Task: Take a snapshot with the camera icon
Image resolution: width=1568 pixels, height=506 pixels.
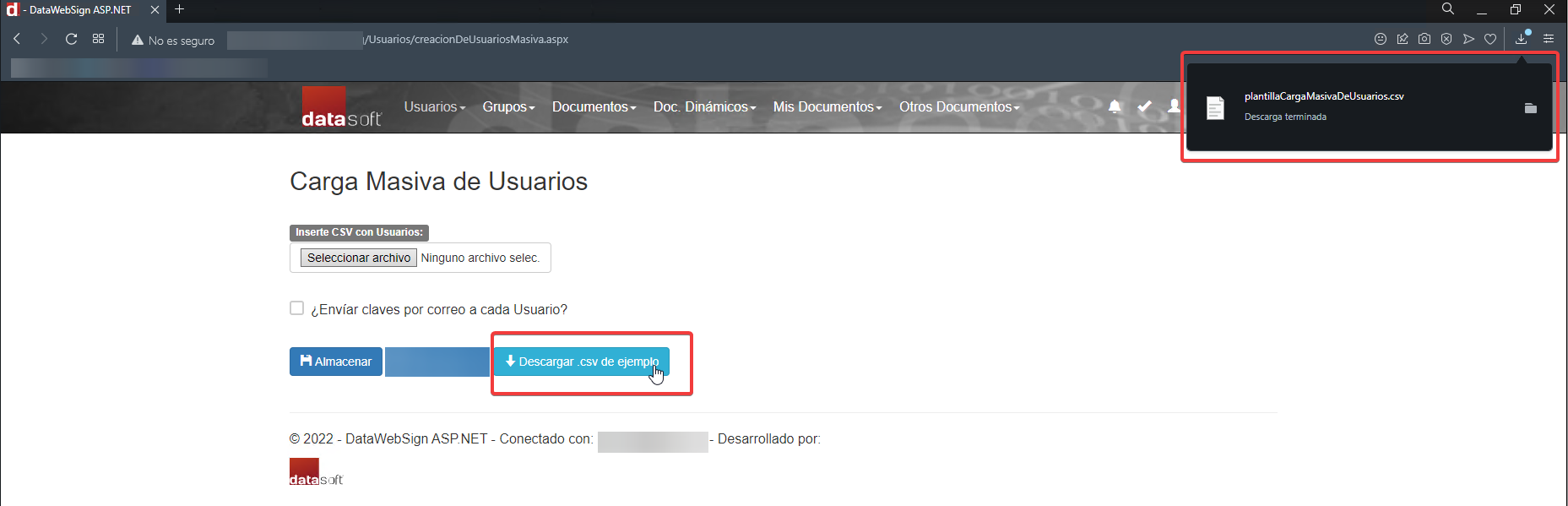Action: tap(1424, 39)
